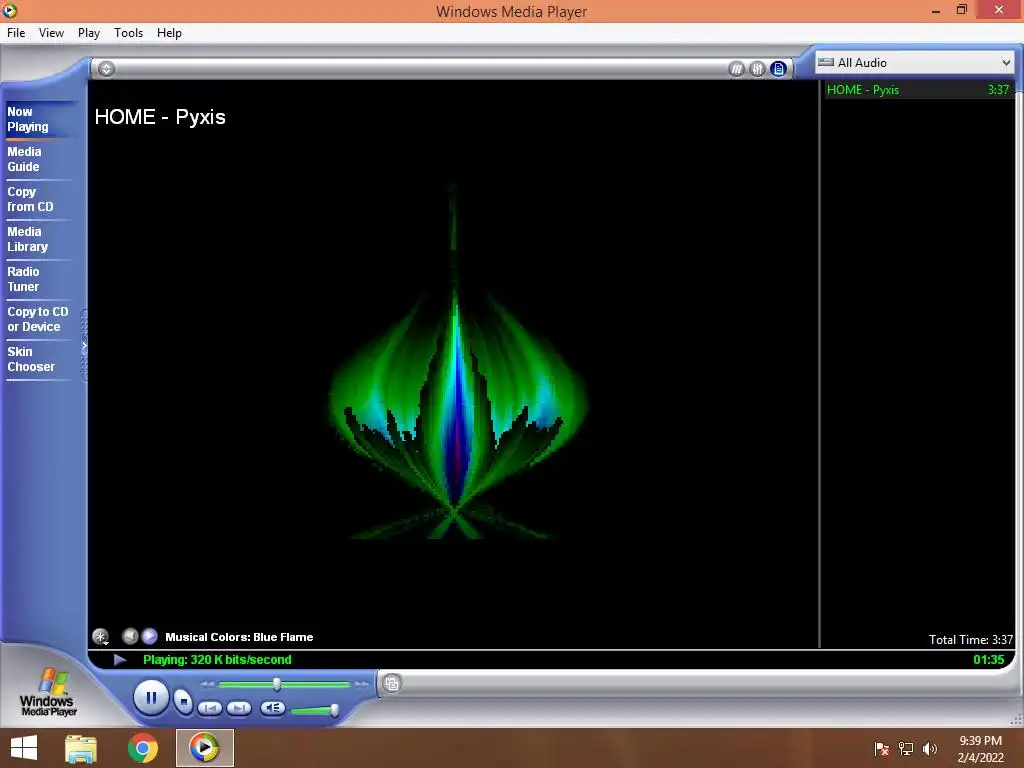Toggle the menu bar hide button
1024x768 pixels.
pyautogui.click(x=106, y=69)
